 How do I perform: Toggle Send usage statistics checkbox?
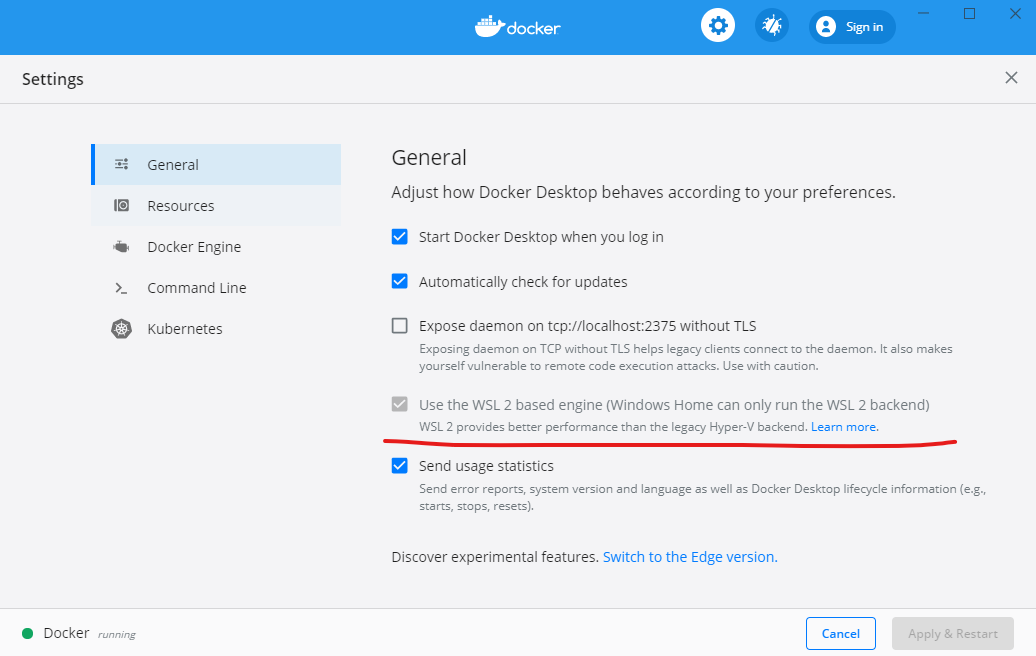click(400, 466)
